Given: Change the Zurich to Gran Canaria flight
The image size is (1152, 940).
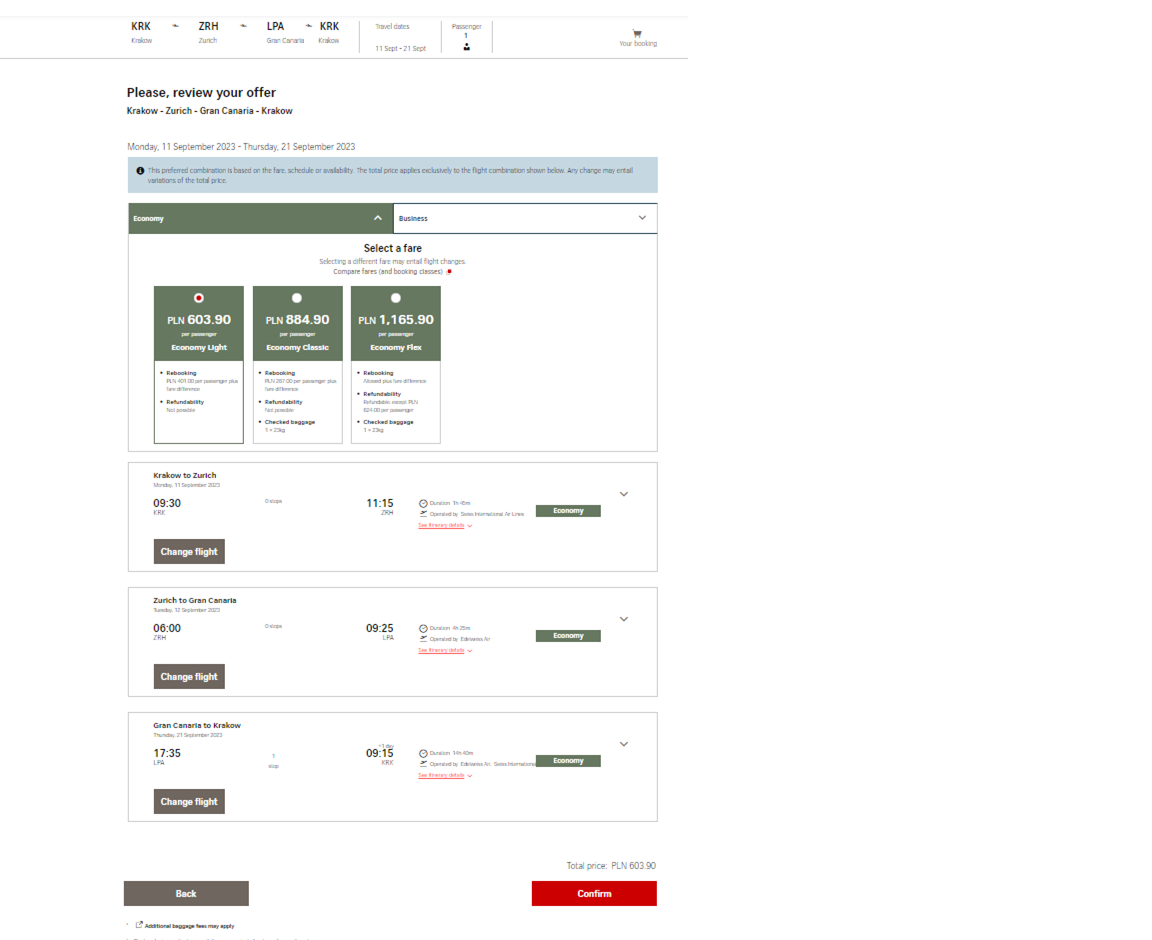Looking at the screenshot, I should 189,677.
